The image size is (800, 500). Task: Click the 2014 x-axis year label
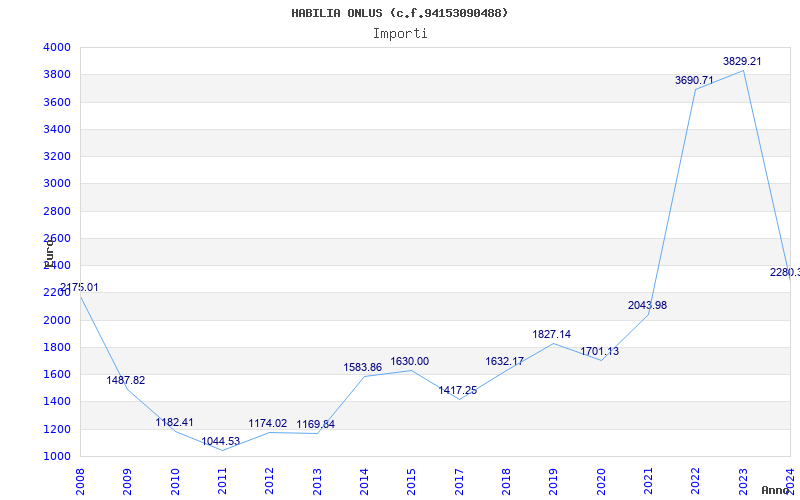pyautogui.click(x=364, y=482)
